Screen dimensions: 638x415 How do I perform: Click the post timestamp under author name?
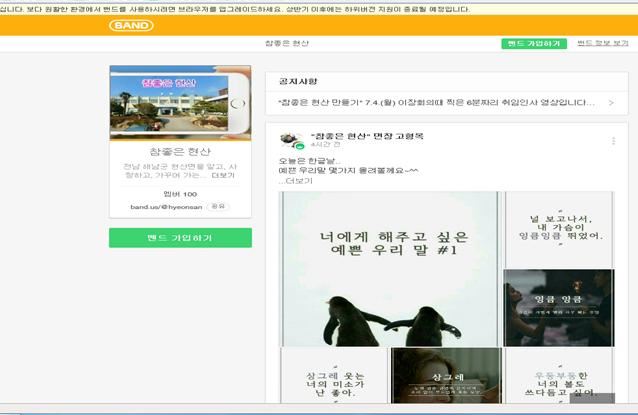click(x=326, y=145)
